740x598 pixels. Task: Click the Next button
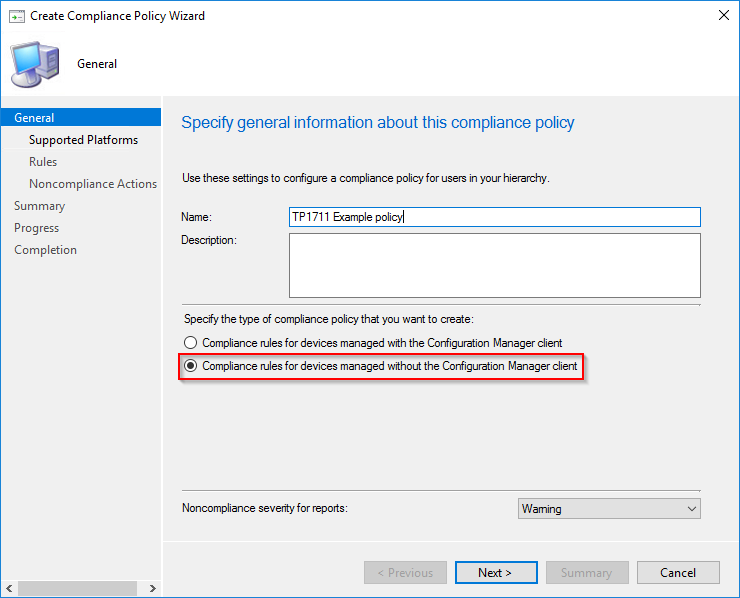click(495, 573)
